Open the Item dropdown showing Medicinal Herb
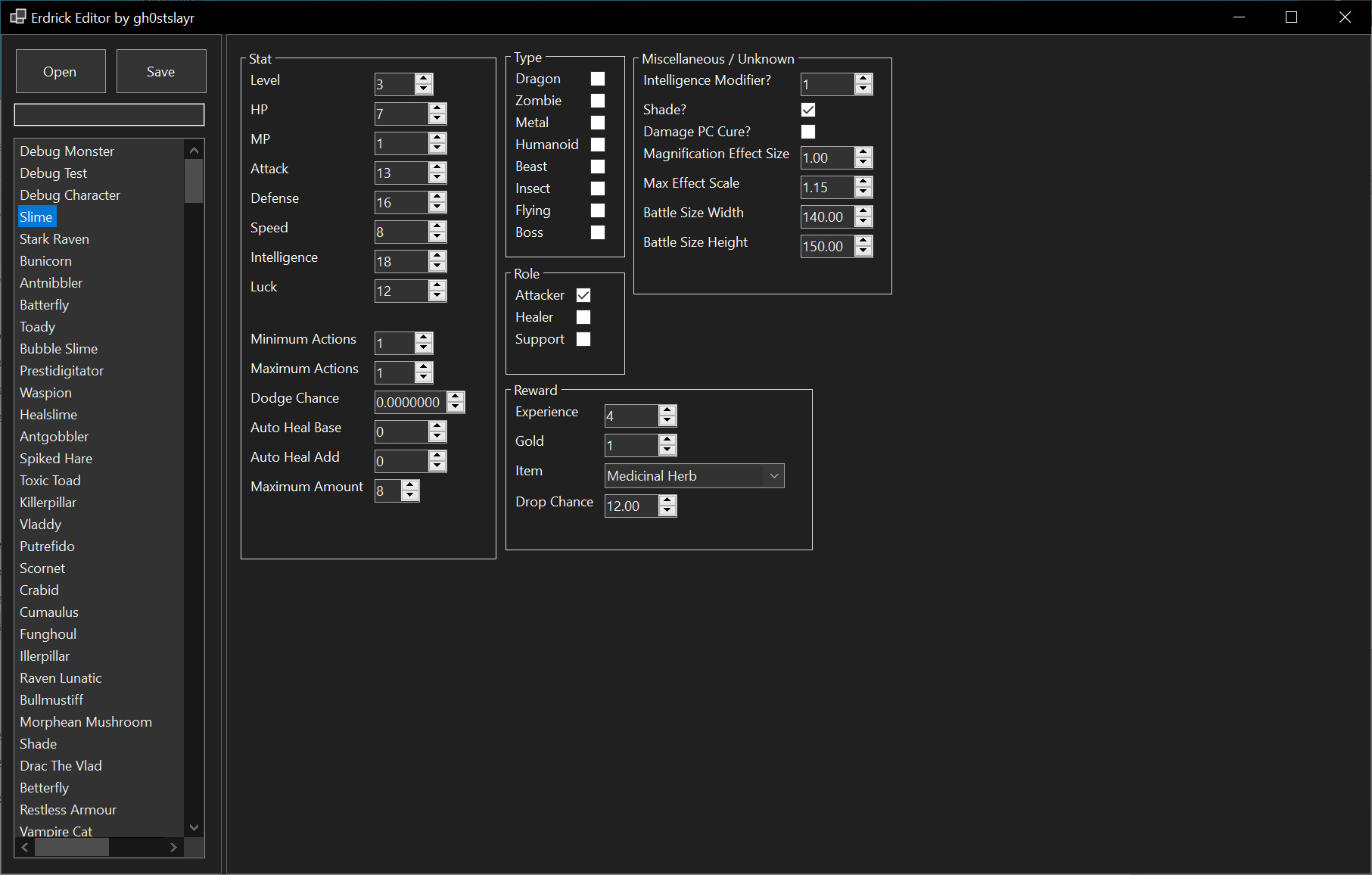Viewport: 1372px width, 875px height. pyautogui.click(x=773, y=475)
